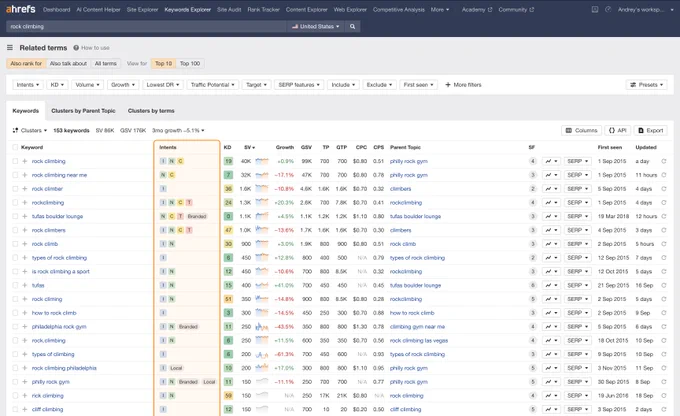Sort by the SV column header
The height and width of the screenshot is (416, 680).
pos(249,147)
